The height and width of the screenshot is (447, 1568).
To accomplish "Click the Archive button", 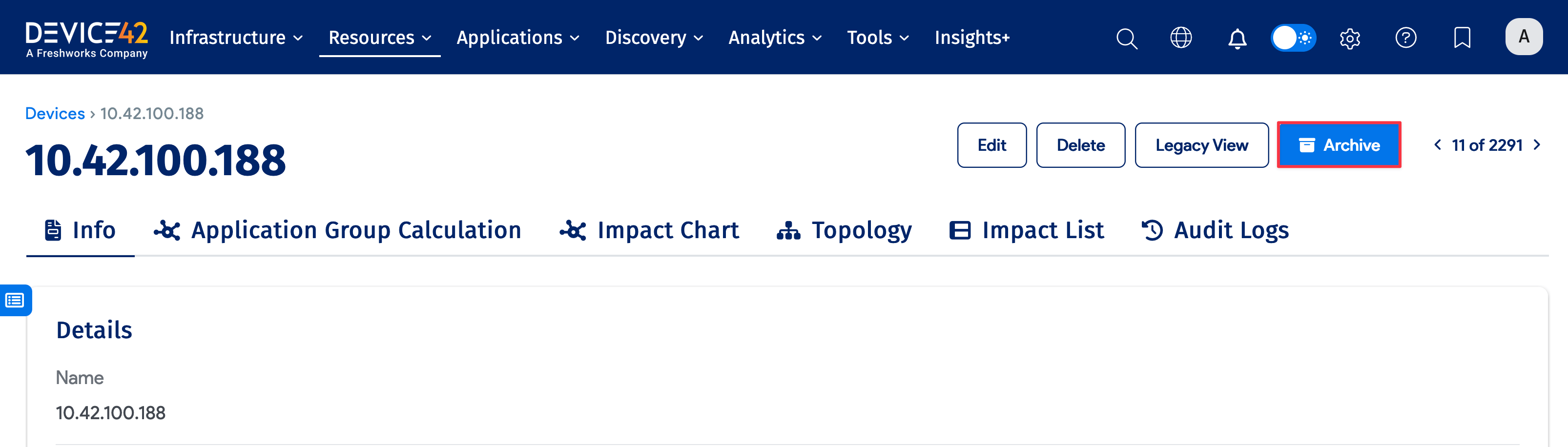I will (1339, 145).
